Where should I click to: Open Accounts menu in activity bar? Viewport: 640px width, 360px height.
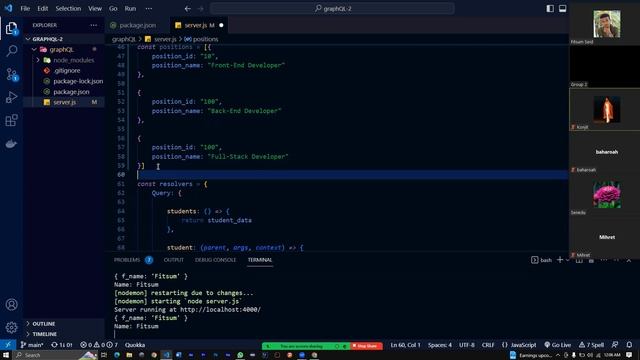(x=11, y=304)
